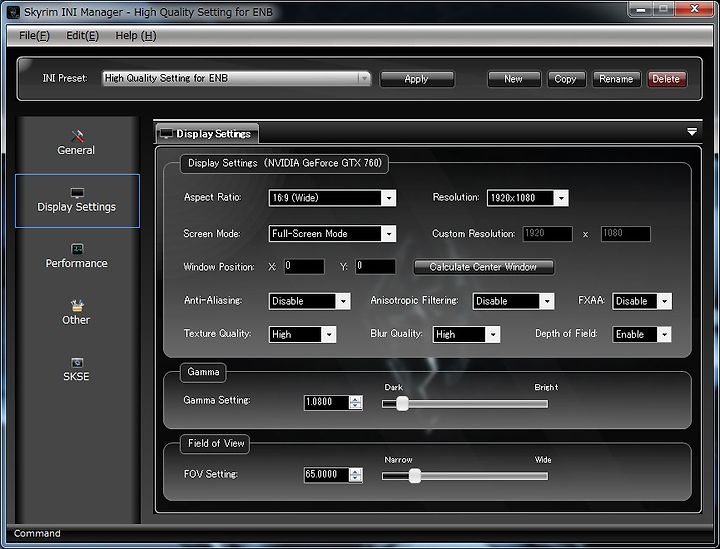The image size is (720, 549).
Task: Open the Aspect Ratio dropdown
Action: [332, 198]
